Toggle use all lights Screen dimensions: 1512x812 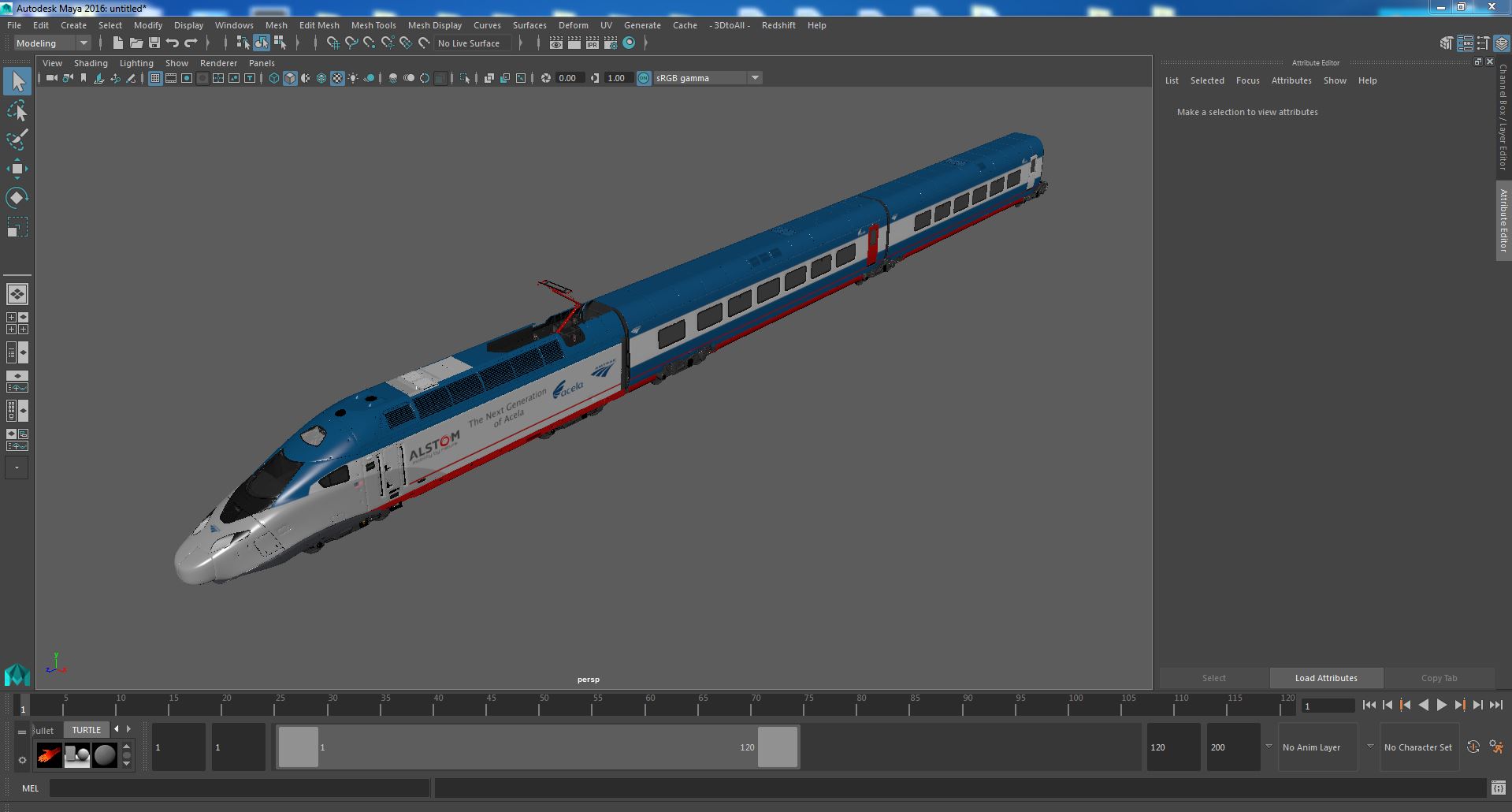[353, 78]
